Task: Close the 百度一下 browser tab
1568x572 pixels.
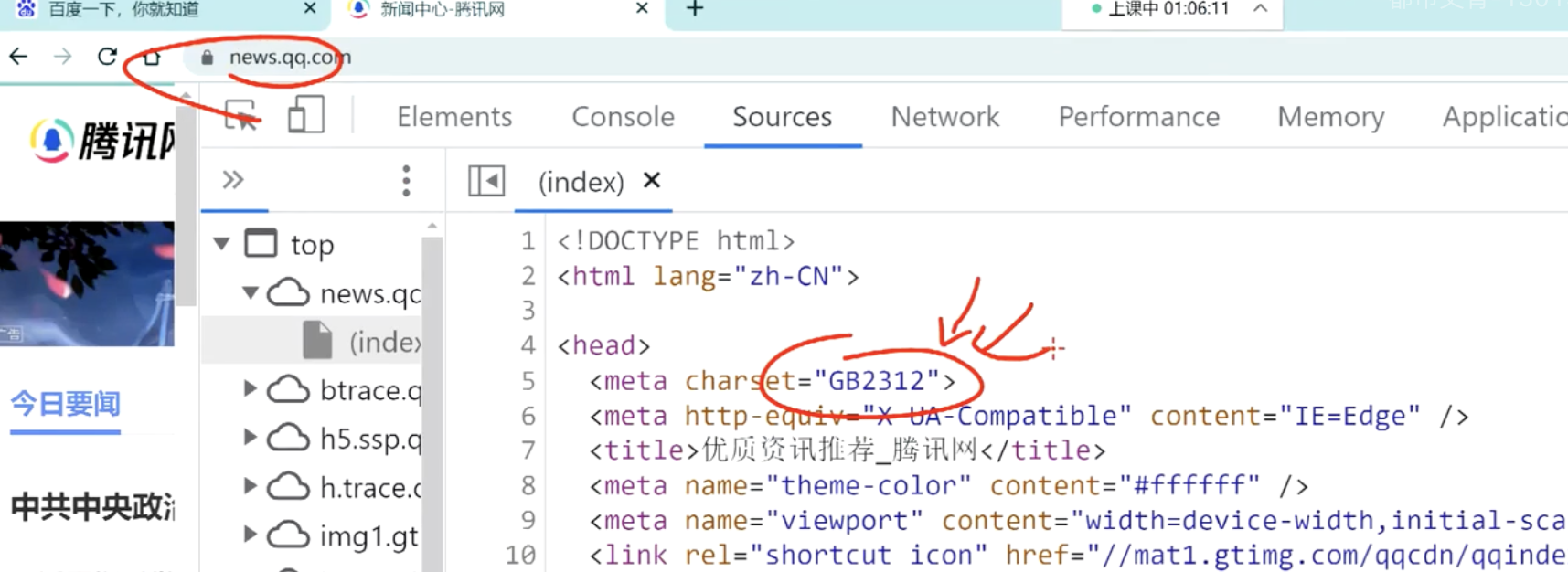Action: 310,8
